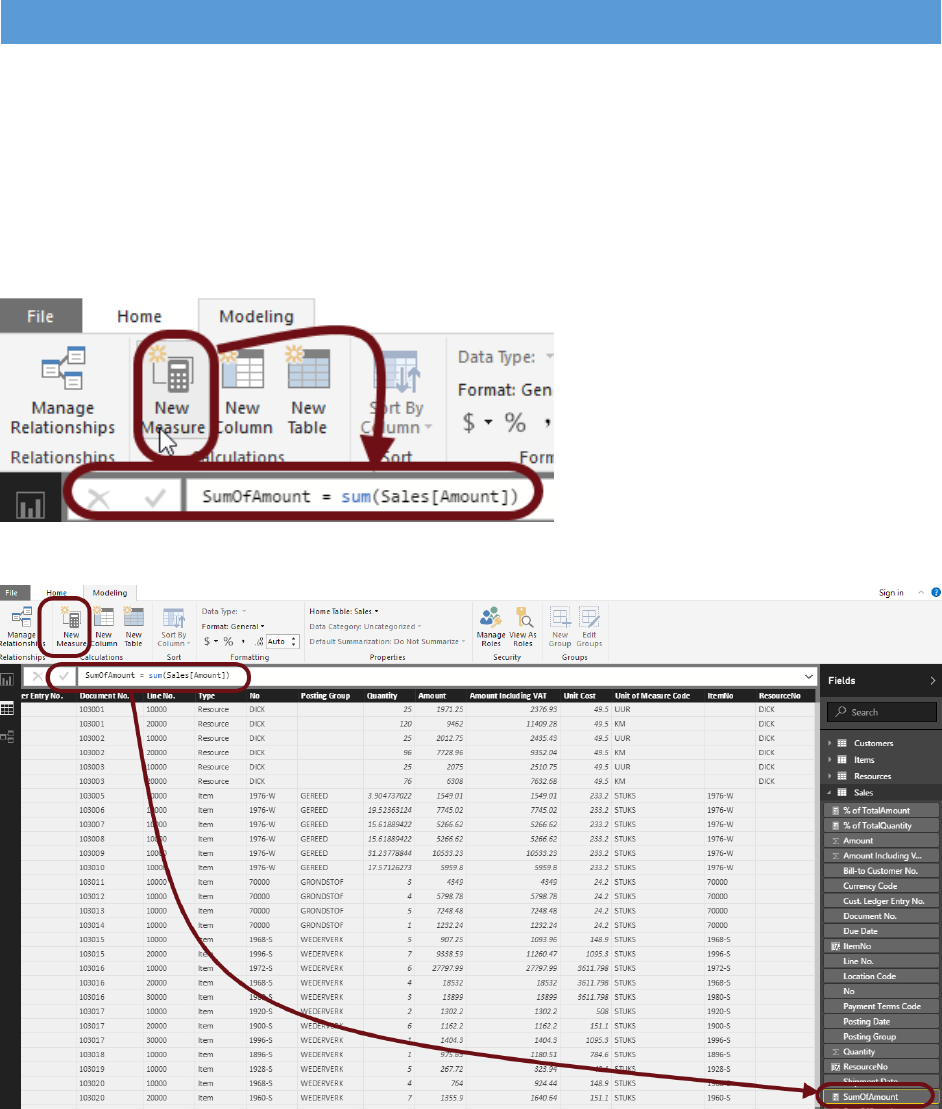Select the Currency Code field

point(882,886)
